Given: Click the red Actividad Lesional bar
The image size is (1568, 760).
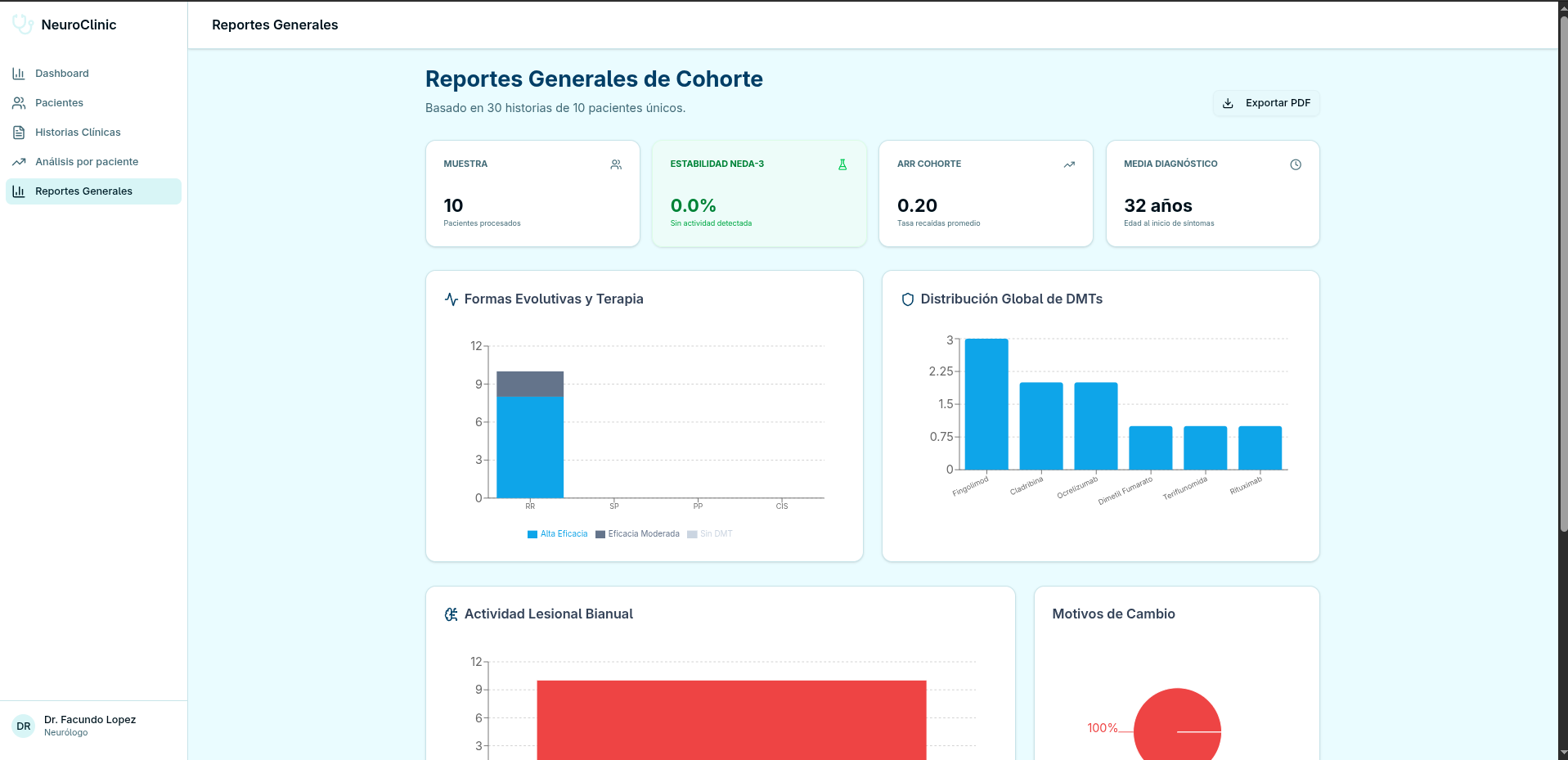Looking at the screenshot, I should point(731,720).
